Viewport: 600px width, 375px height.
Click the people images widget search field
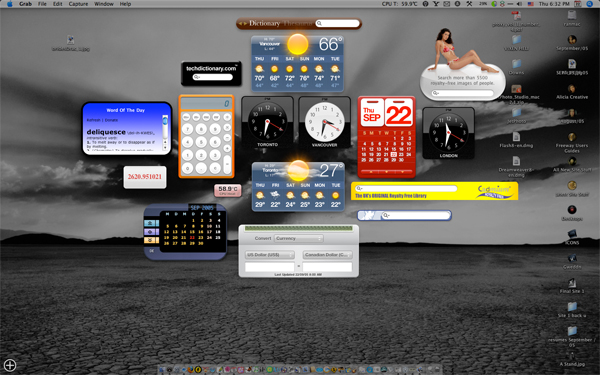(462, 93)
